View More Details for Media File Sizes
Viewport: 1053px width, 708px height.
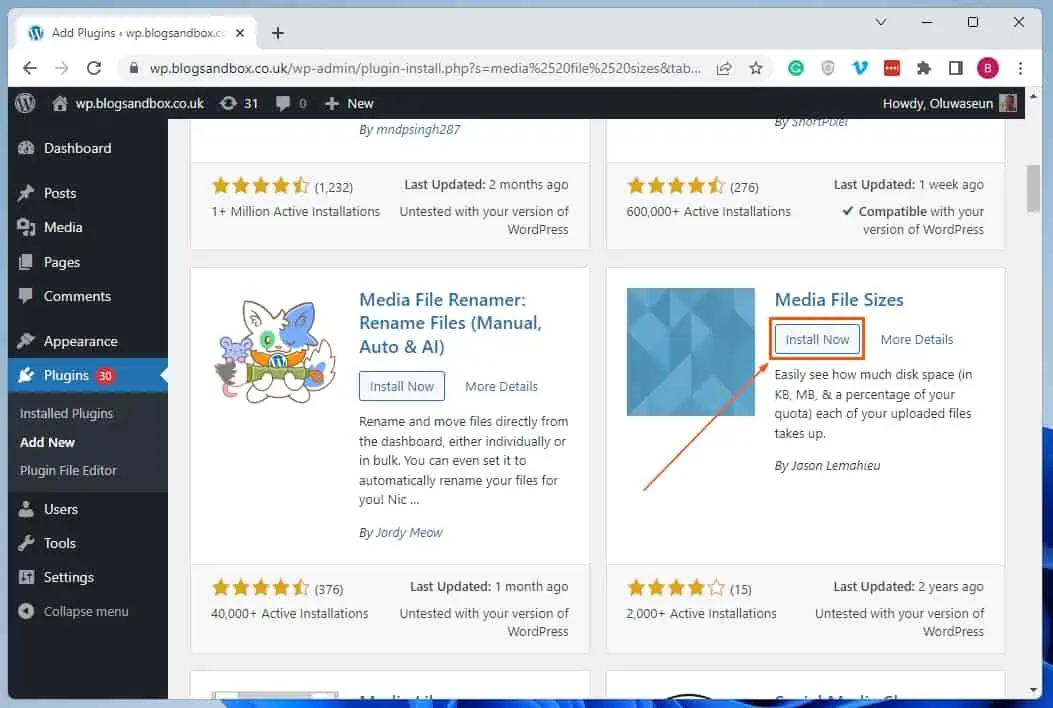pyautogui.click(x=917, y=340)
